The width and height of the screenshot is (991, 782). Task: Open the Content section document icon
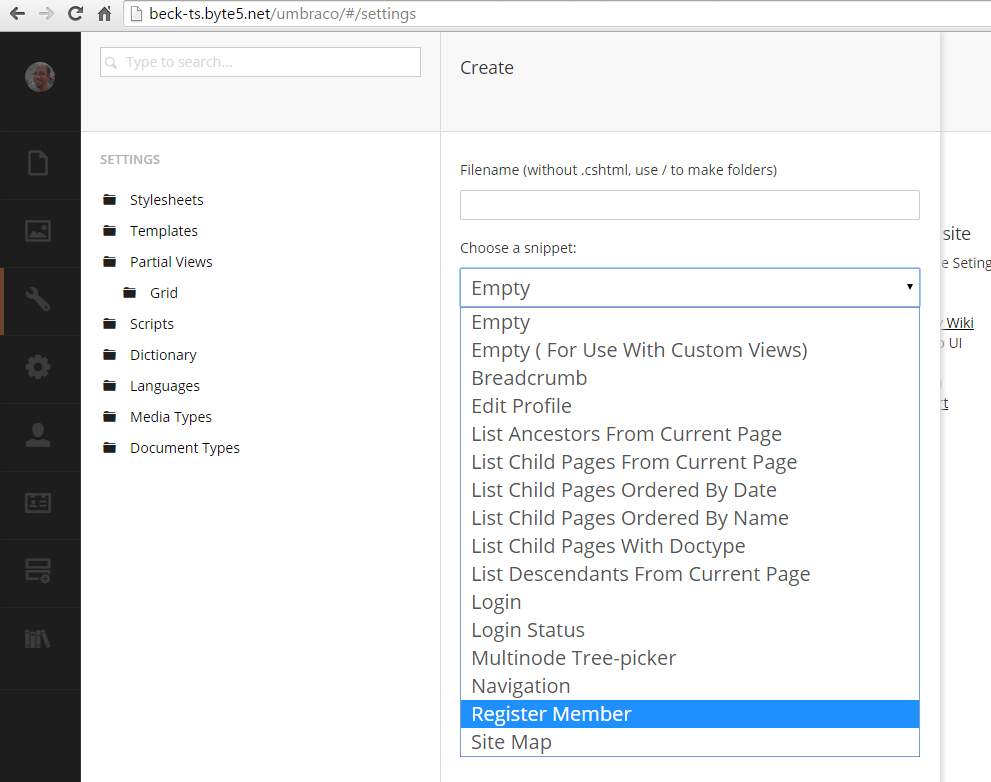(x=38, y=163)
